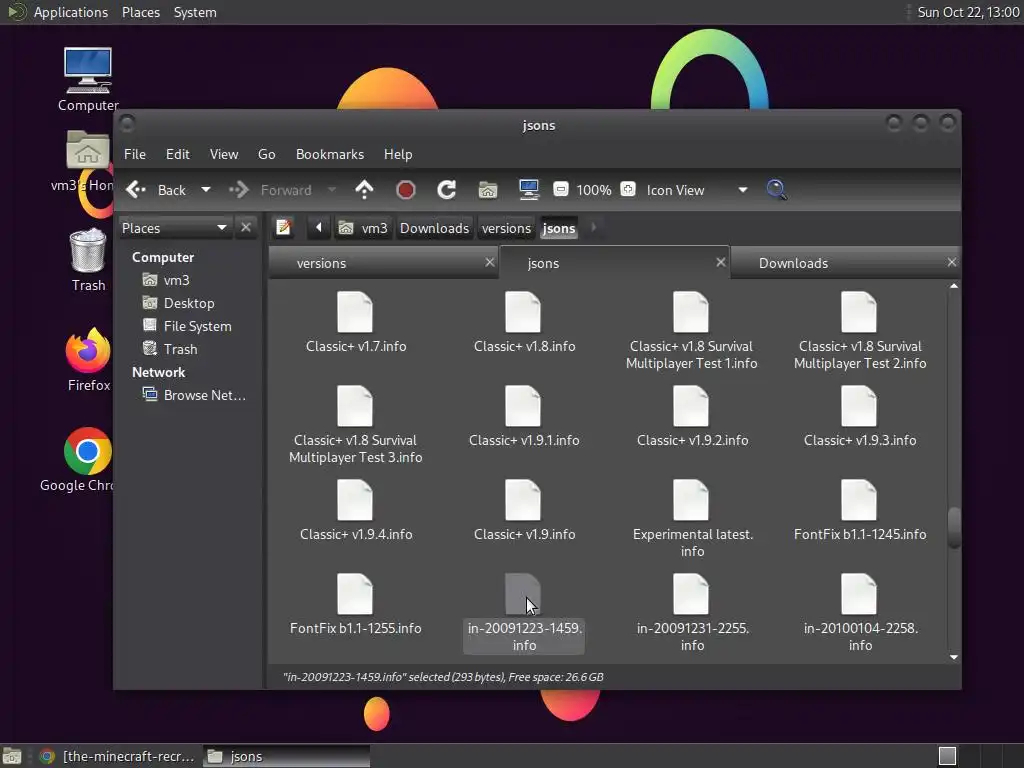Zoom out with the minus icon
The width and height of the screenshot is (1024, 768).
click(560, 189)
